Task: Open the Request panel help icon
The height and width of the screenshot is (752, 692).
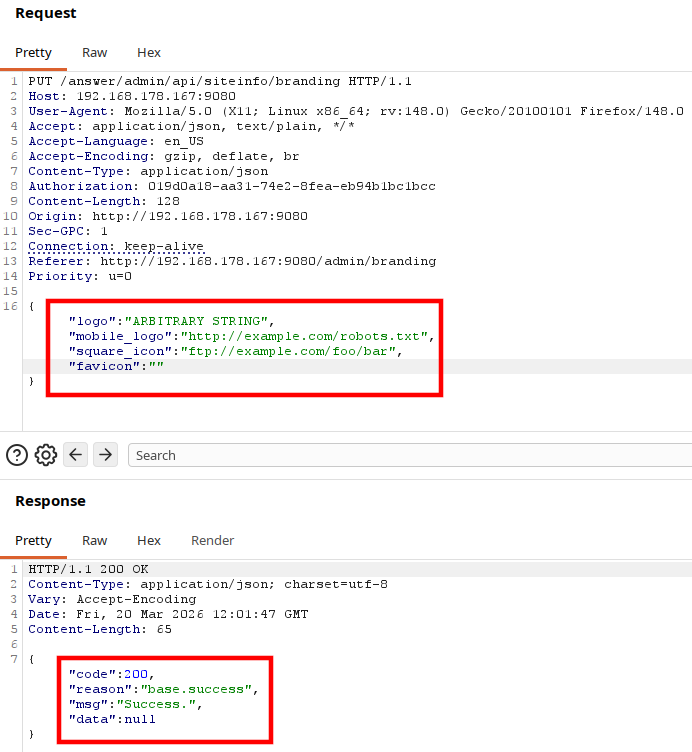Action: 17,455
